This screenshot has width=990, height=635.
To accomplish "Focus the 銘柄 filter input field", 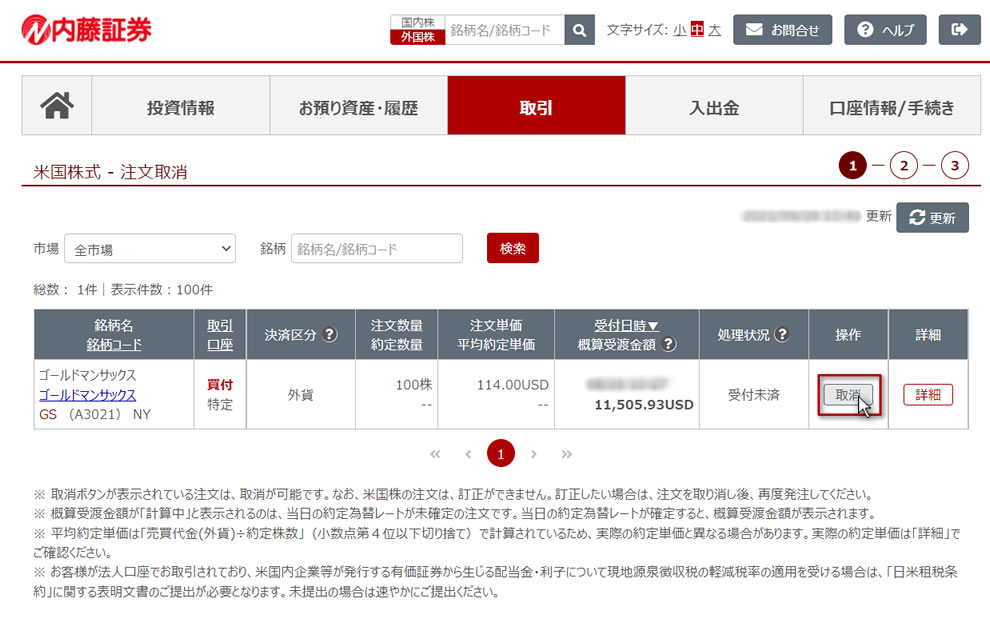I will 377,249.
